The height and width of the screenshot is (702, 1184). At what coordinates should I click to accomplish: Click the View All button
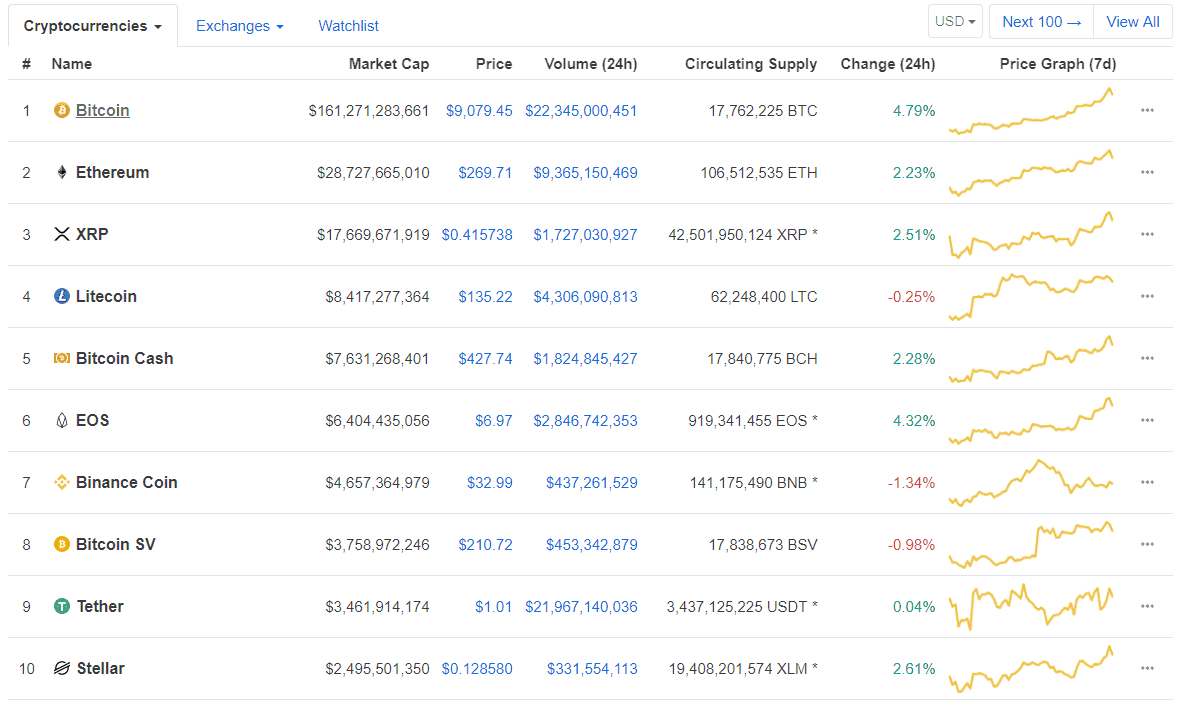[x=1133, y=22]
